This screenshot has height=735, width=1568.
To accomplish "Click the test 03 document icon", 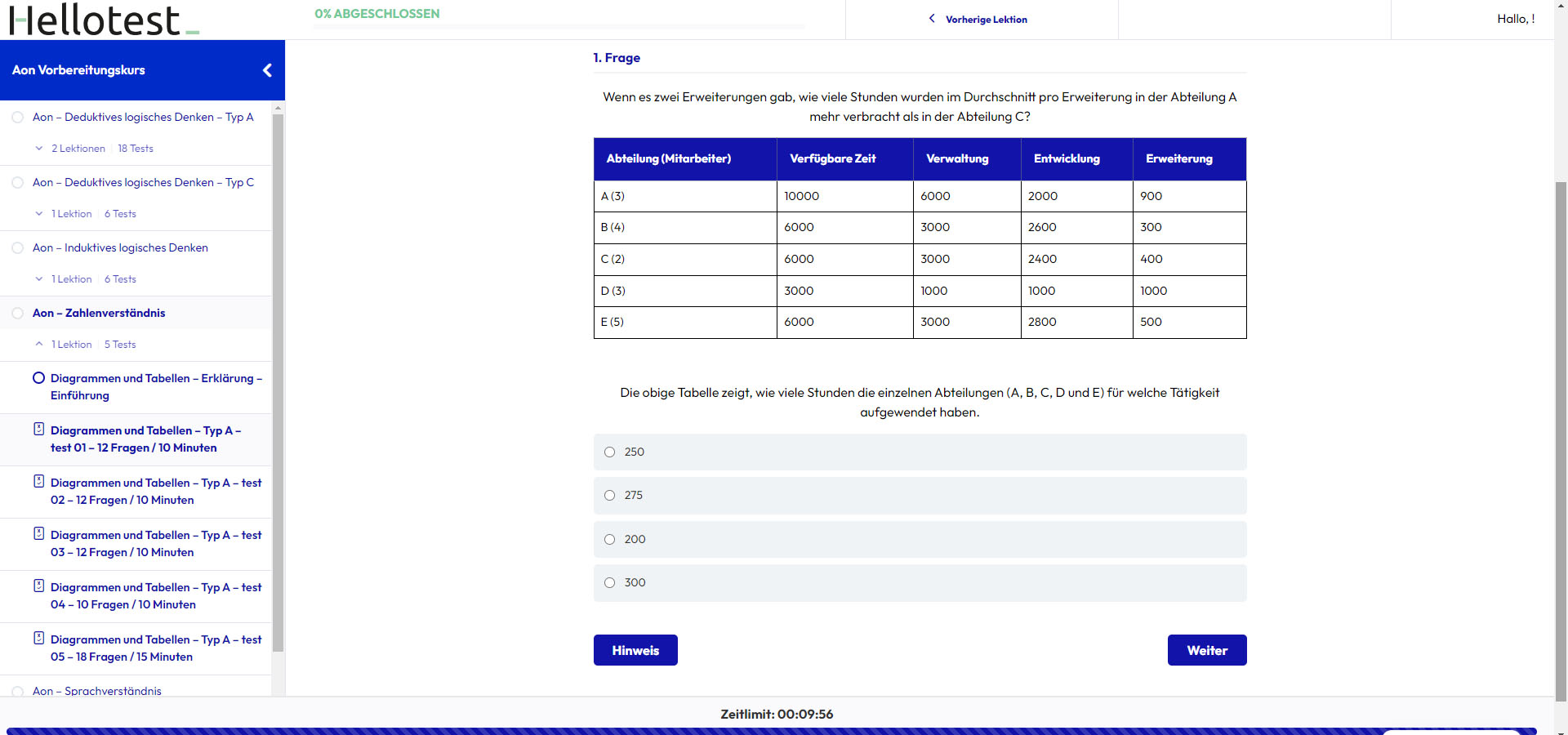I will (38, 534).
